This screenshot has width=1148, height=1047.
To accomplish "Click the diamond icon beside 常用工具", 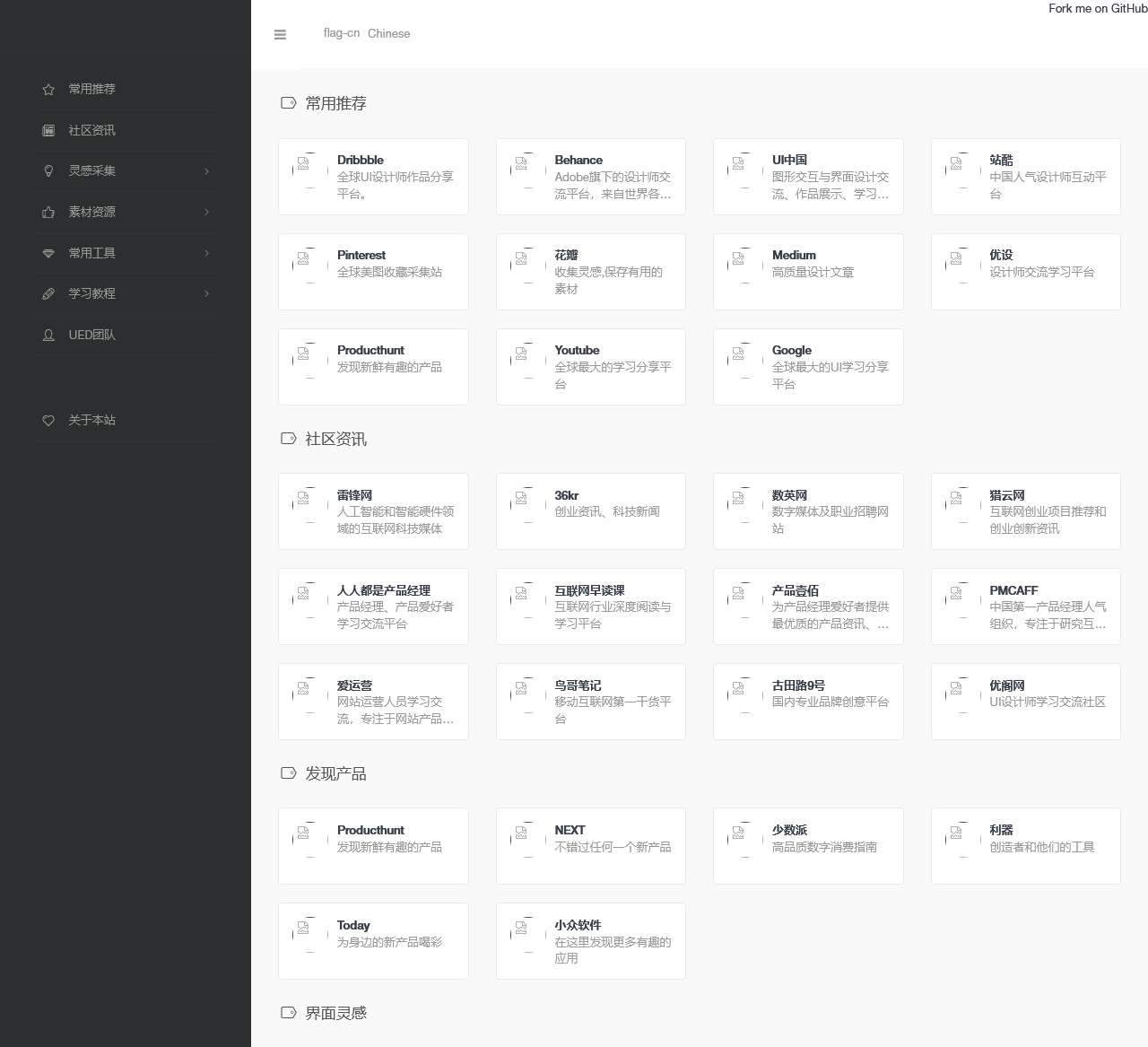I will [48, 253].
